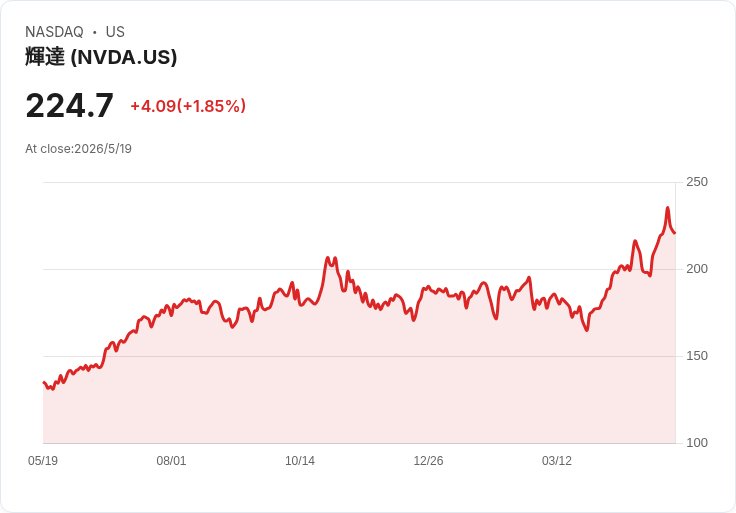
Task: Click the lowest dip after the 03/12 date
Action: point(587,330)
